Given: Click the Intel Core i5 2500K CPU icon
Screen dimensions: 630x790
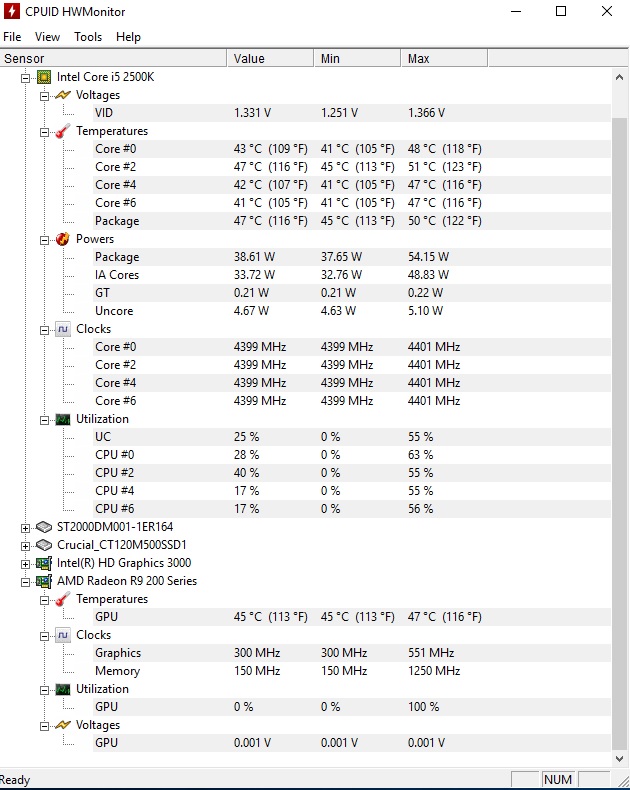Looking at the screenshot, I should [x=44, y=77].
